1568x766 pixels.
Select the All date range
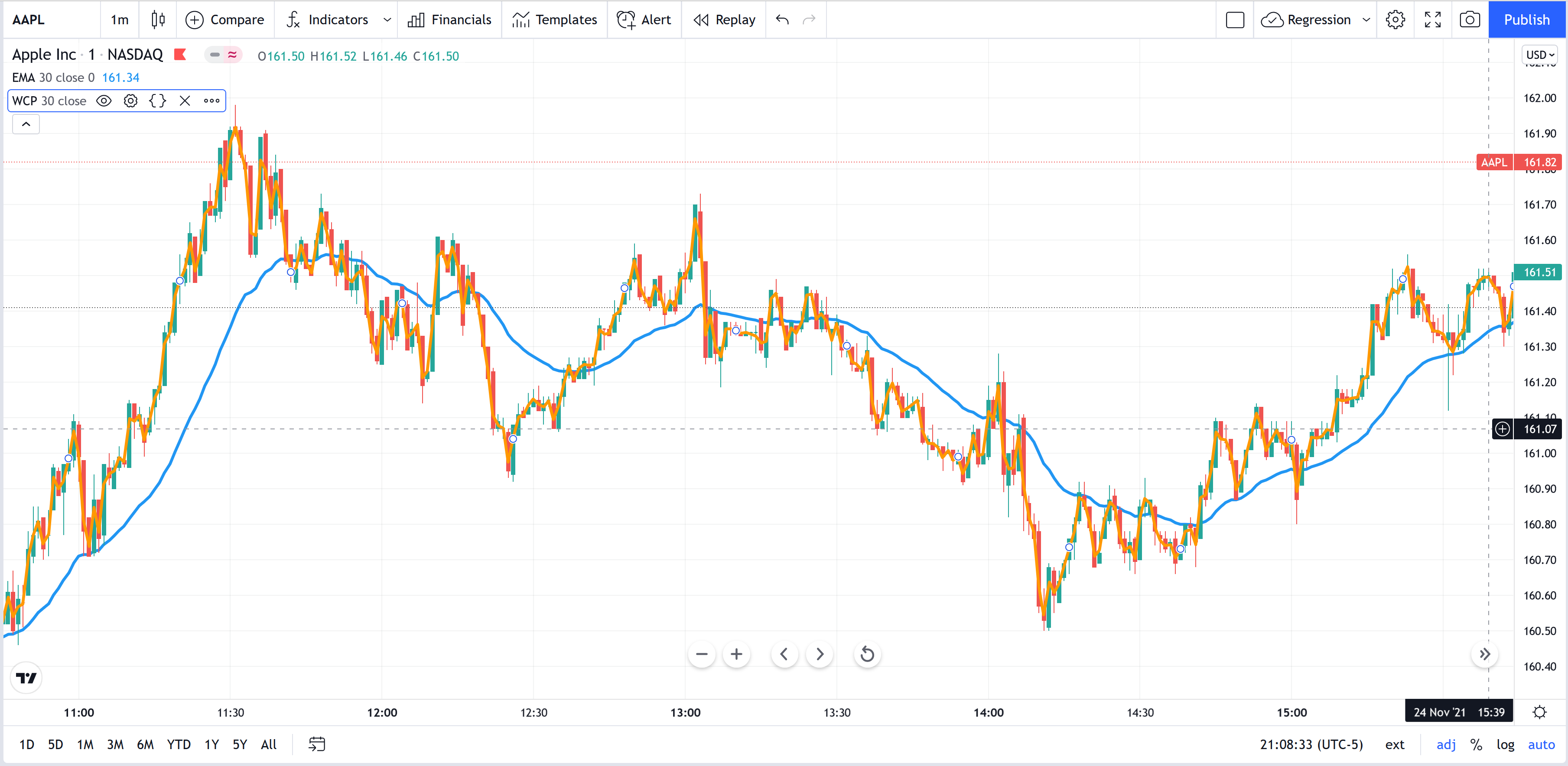pyautogui.click(x=269, y=745)
